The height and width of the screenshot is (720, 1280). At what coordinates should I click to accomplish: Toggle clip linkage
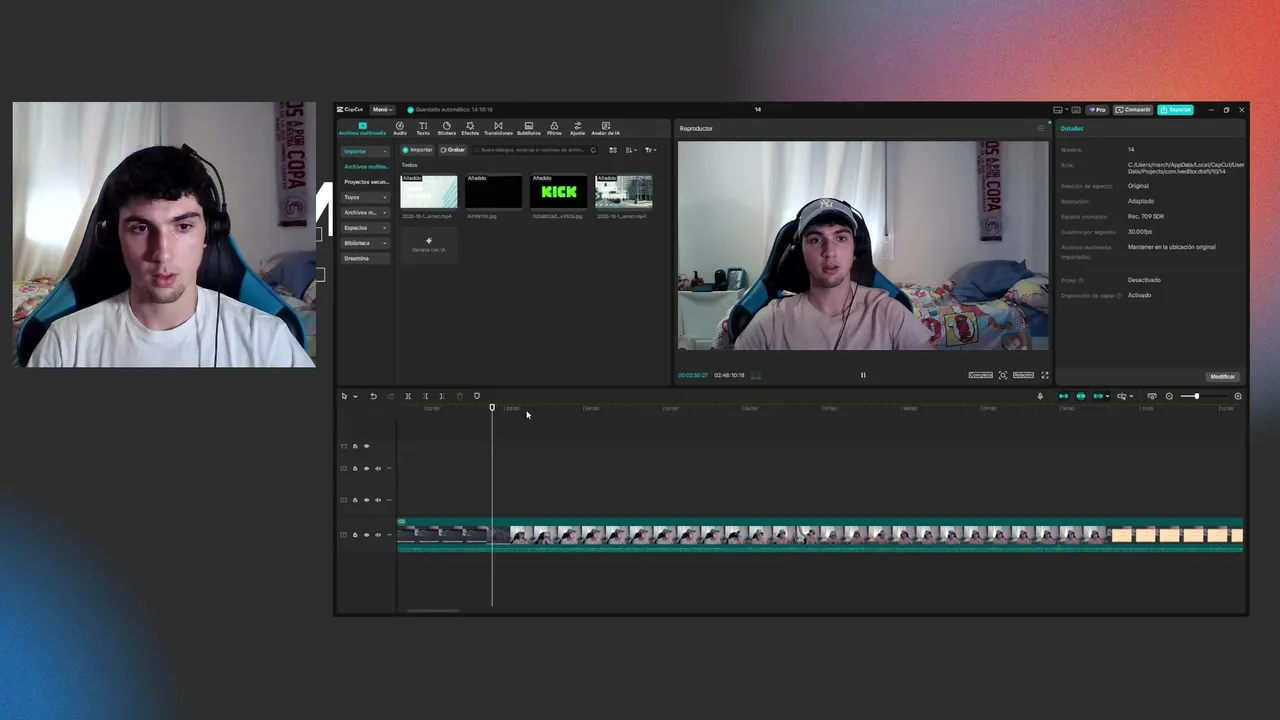point(1097,396)
